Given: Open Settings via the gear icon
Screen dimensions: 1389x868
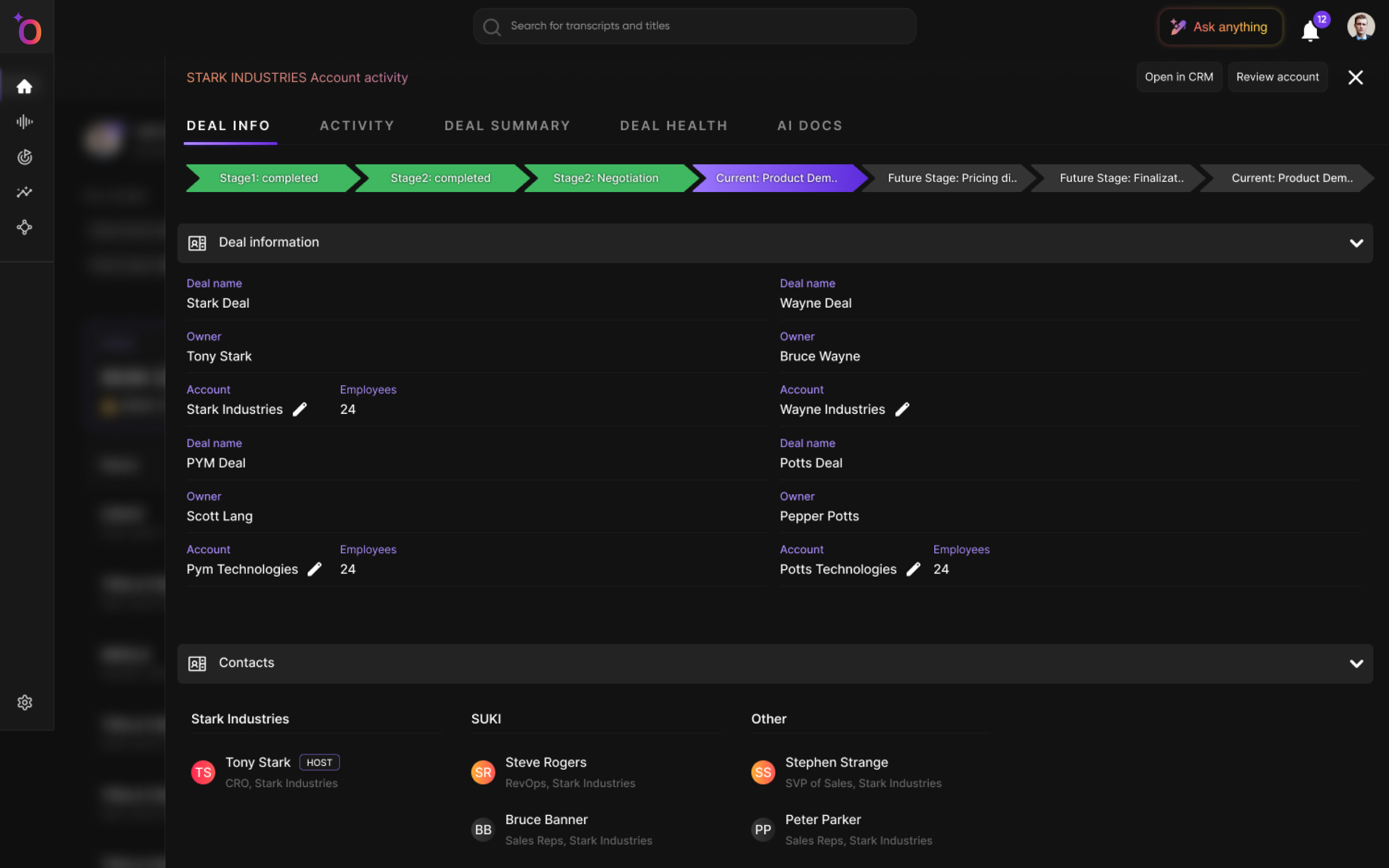Looking at the screenshot, I should click(x=24, y=702).
